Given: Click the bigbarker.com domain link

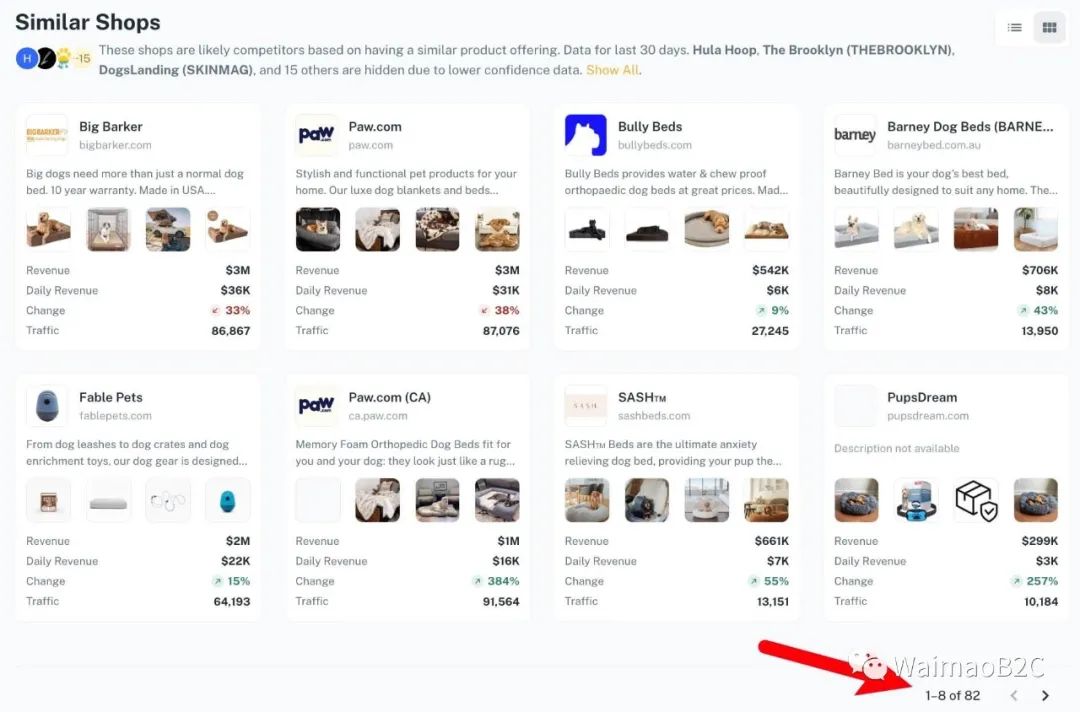Looking at the screenshot, I should pyautogui.click(x=115, y=145).
